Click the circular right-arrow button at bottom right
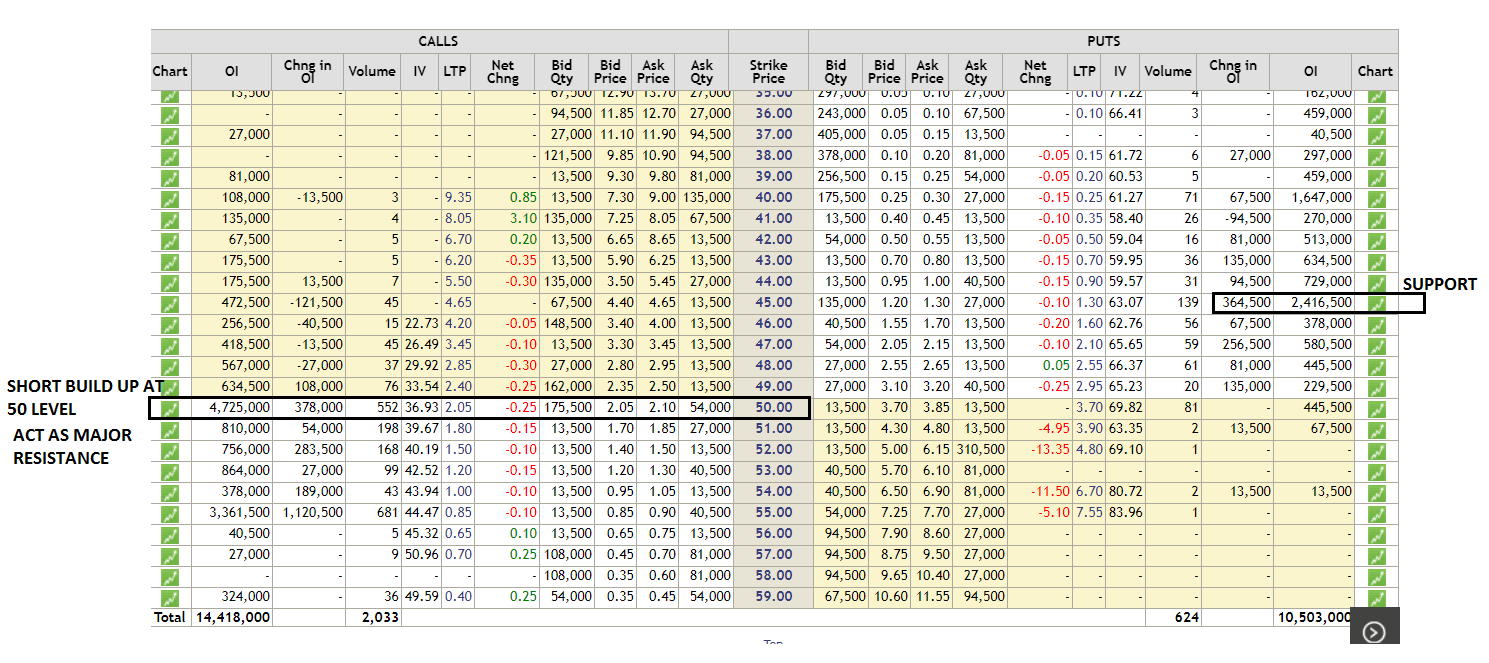 pos(1374,630)
